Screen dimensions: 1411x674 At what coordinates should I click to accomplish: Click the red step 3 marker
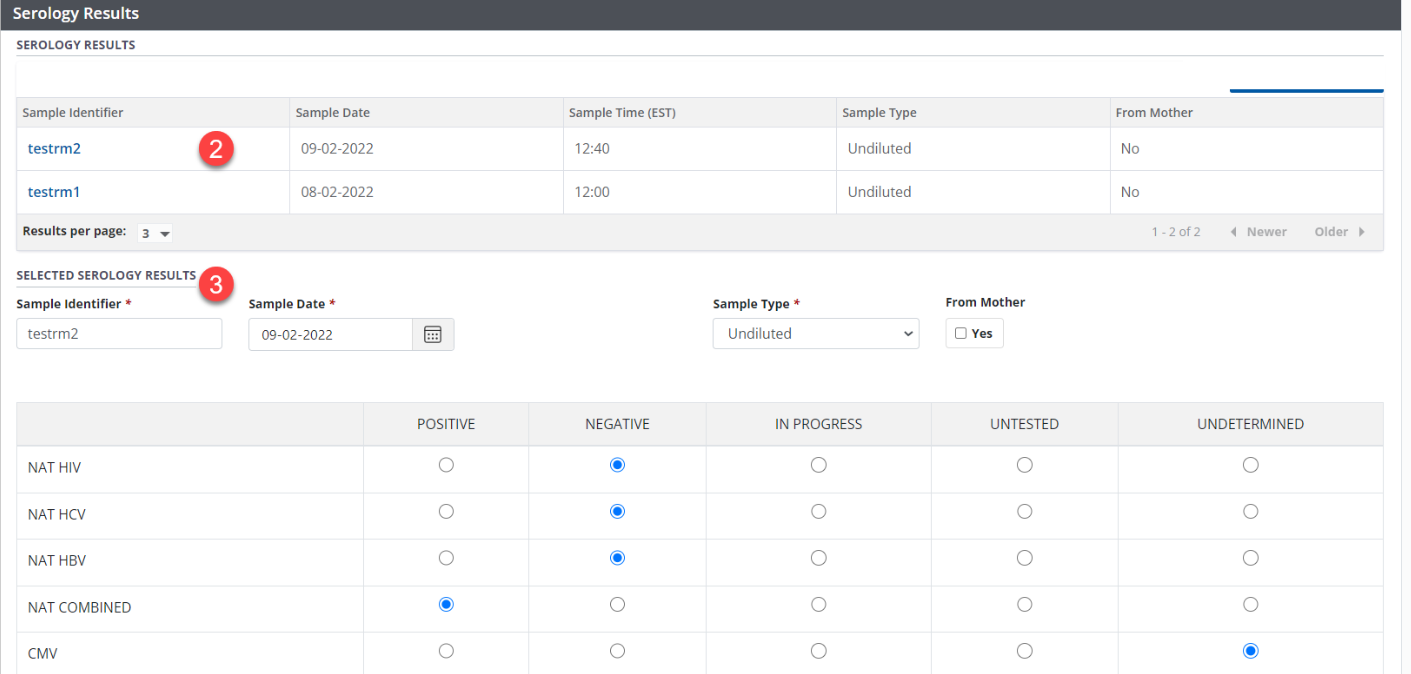(x=216, y=284)
